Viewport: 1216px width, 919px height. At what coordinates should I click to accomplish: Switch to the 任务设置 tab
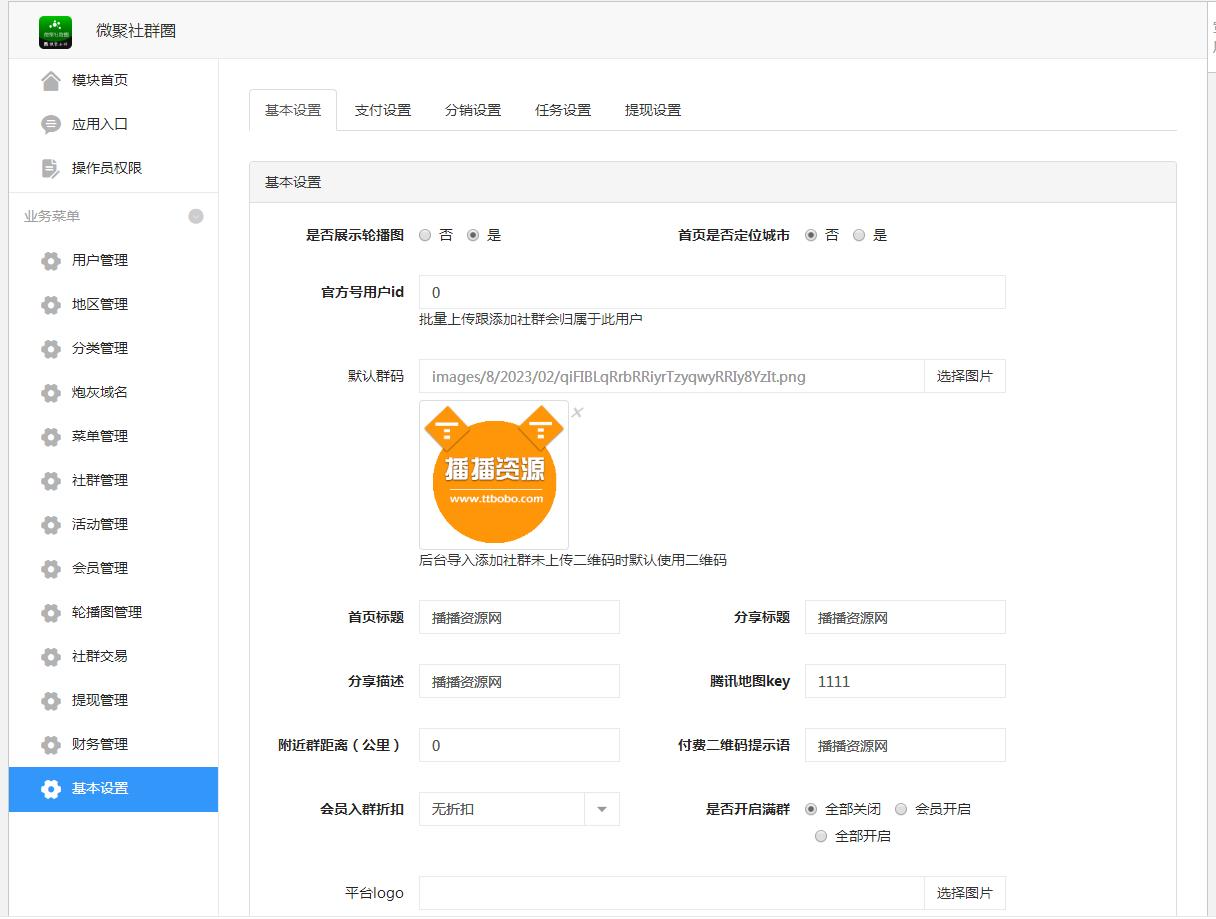click(563, 110)
